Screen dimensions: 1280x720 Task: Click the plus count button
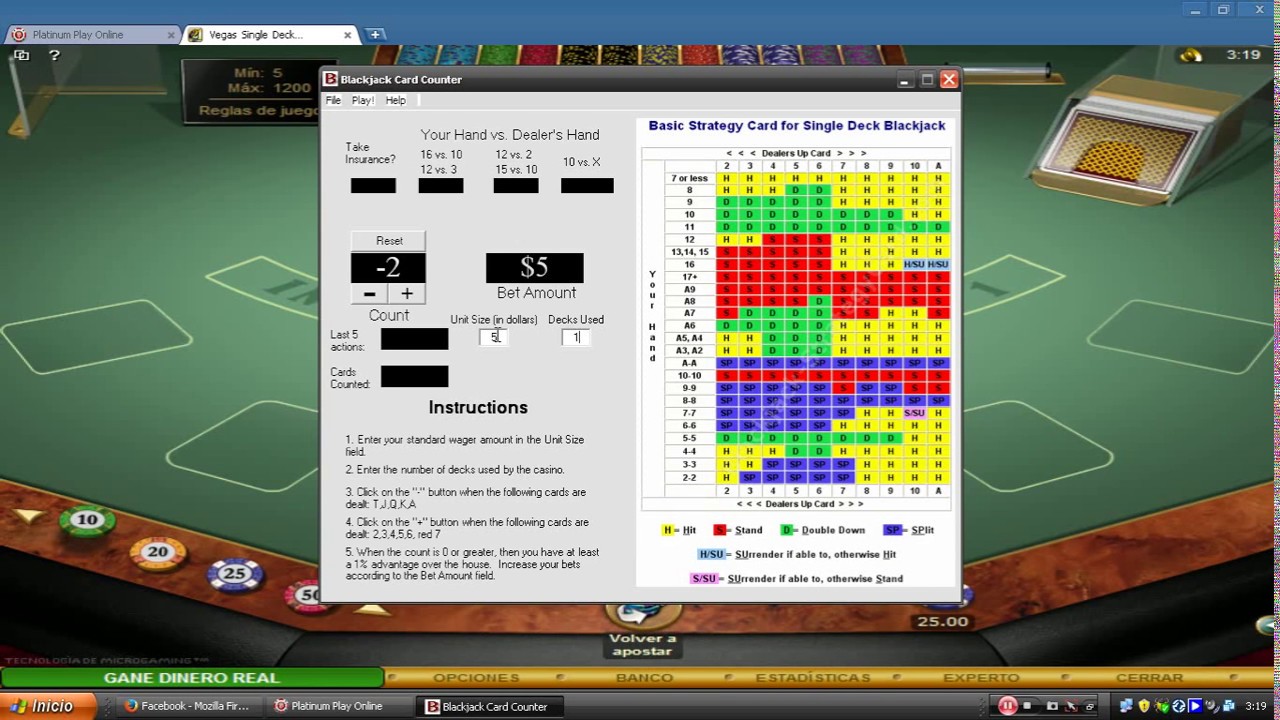(407, 294)
